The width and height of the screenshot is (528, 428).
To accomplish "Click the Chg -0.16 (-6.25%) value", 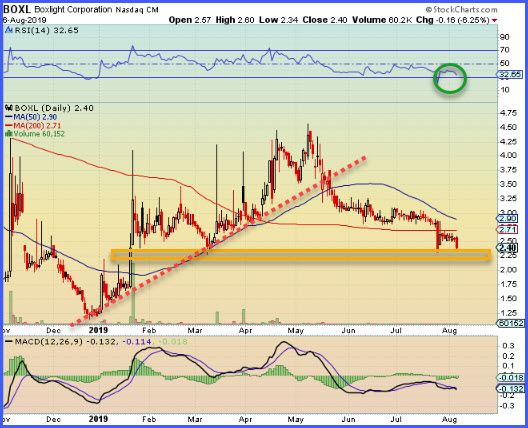I will [453, 20].
